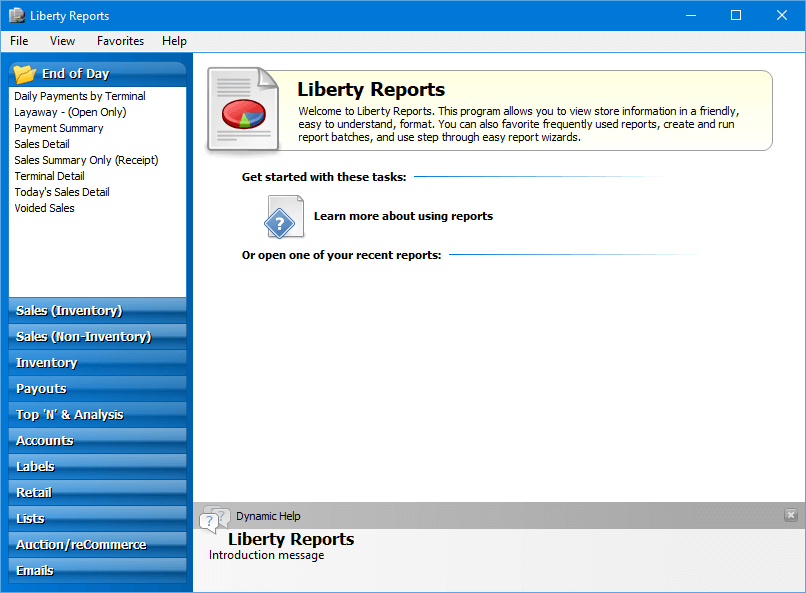Expand the Sales (Inventory) category

[97, 310]
